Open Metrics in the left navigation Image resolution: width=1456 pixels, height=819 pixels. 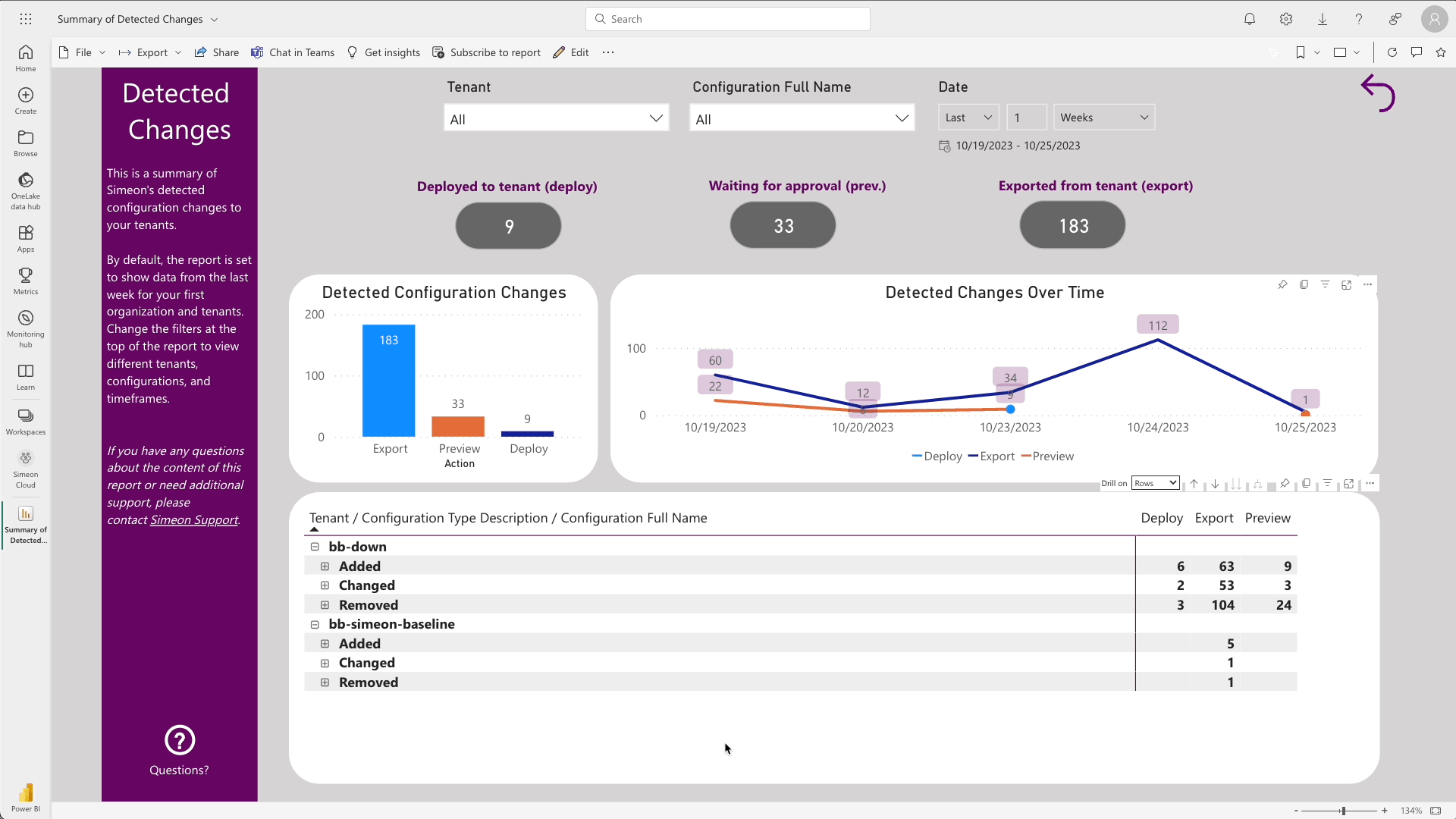[25, 280]
